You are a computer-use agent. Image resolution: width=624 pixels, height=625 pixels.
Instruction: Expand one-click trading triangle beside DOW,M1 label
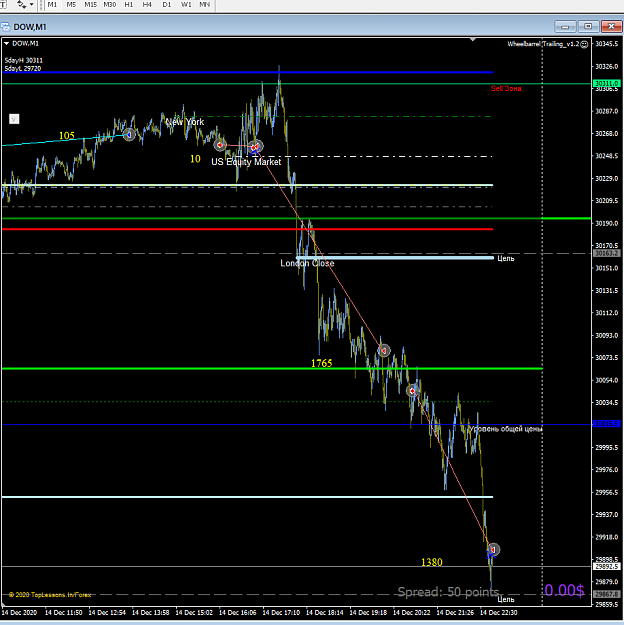(6, 43)
